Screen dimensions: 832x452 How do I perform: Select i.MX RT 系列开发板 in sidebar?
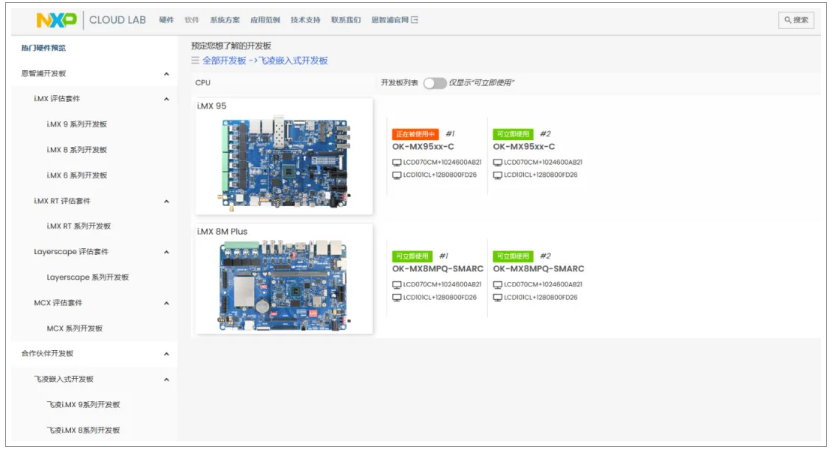[79, 226]
